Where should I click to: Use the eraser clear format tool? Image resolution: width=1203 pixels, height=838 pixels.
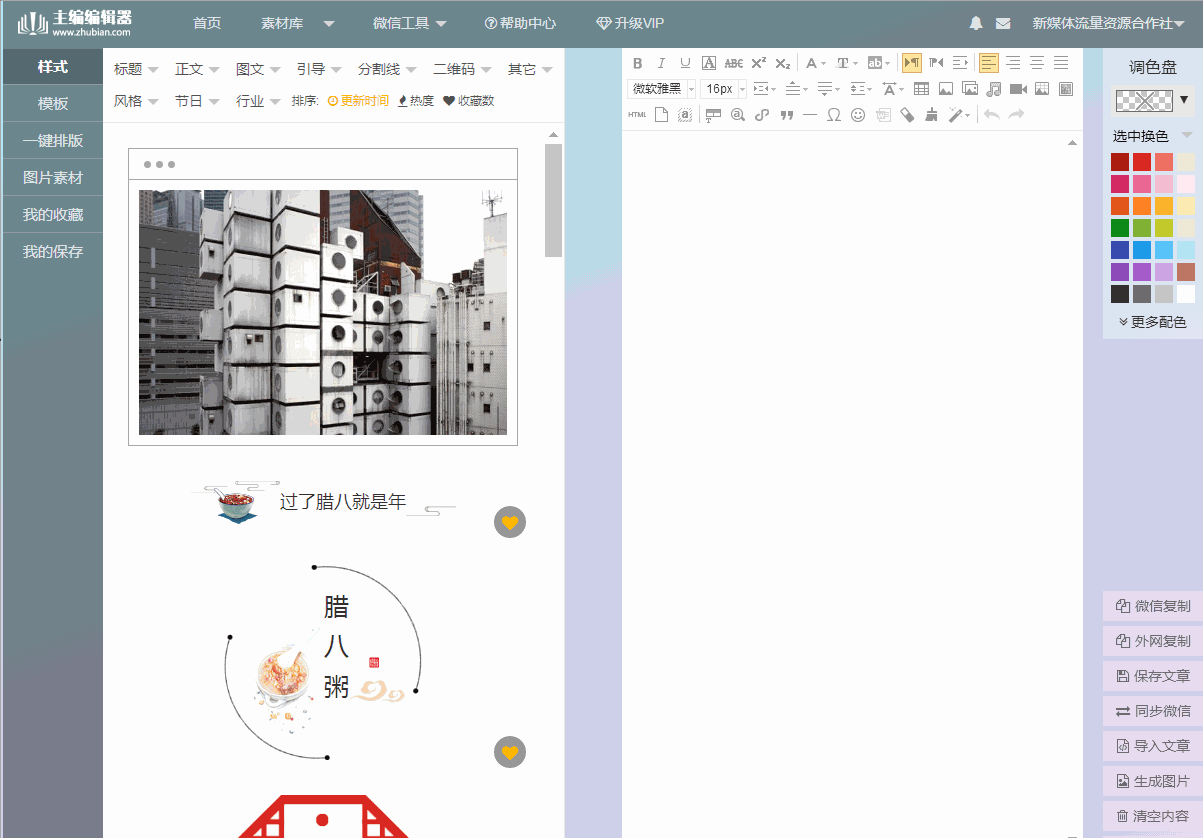coord(907,115)
